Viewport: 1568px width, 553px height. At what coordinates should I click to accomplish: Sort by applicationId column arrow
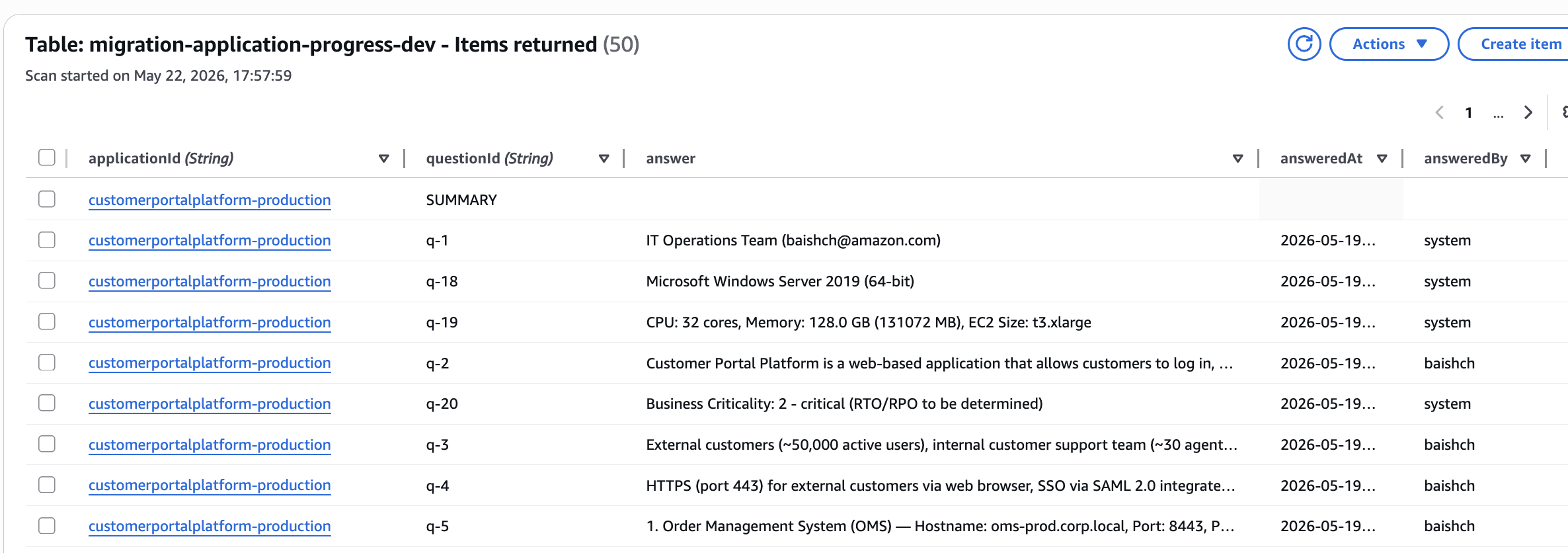click(383, 159)
